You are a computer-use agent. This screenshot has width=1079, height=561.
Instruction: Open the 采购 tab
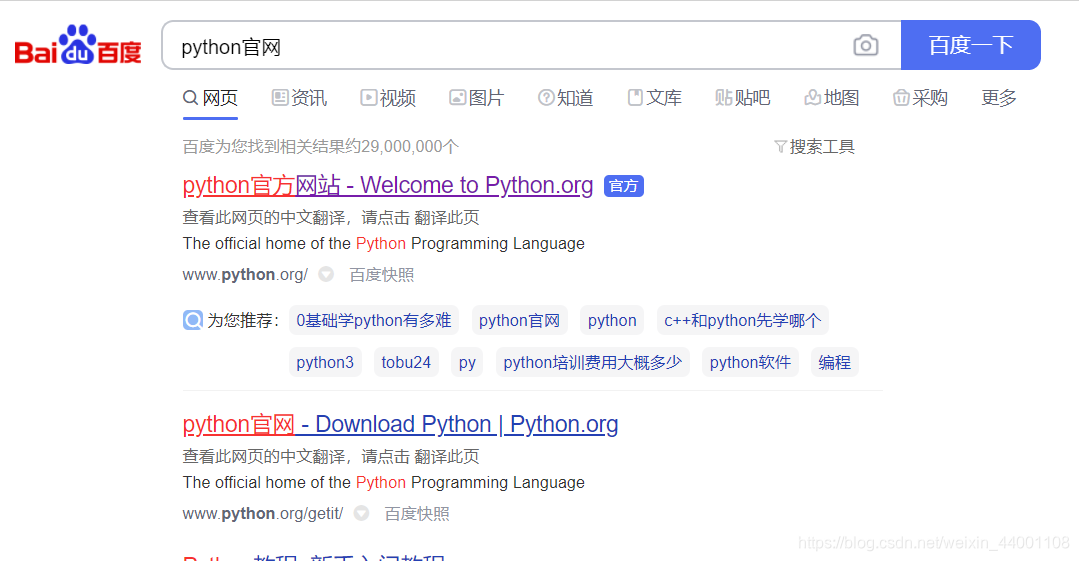pos(920,98)
